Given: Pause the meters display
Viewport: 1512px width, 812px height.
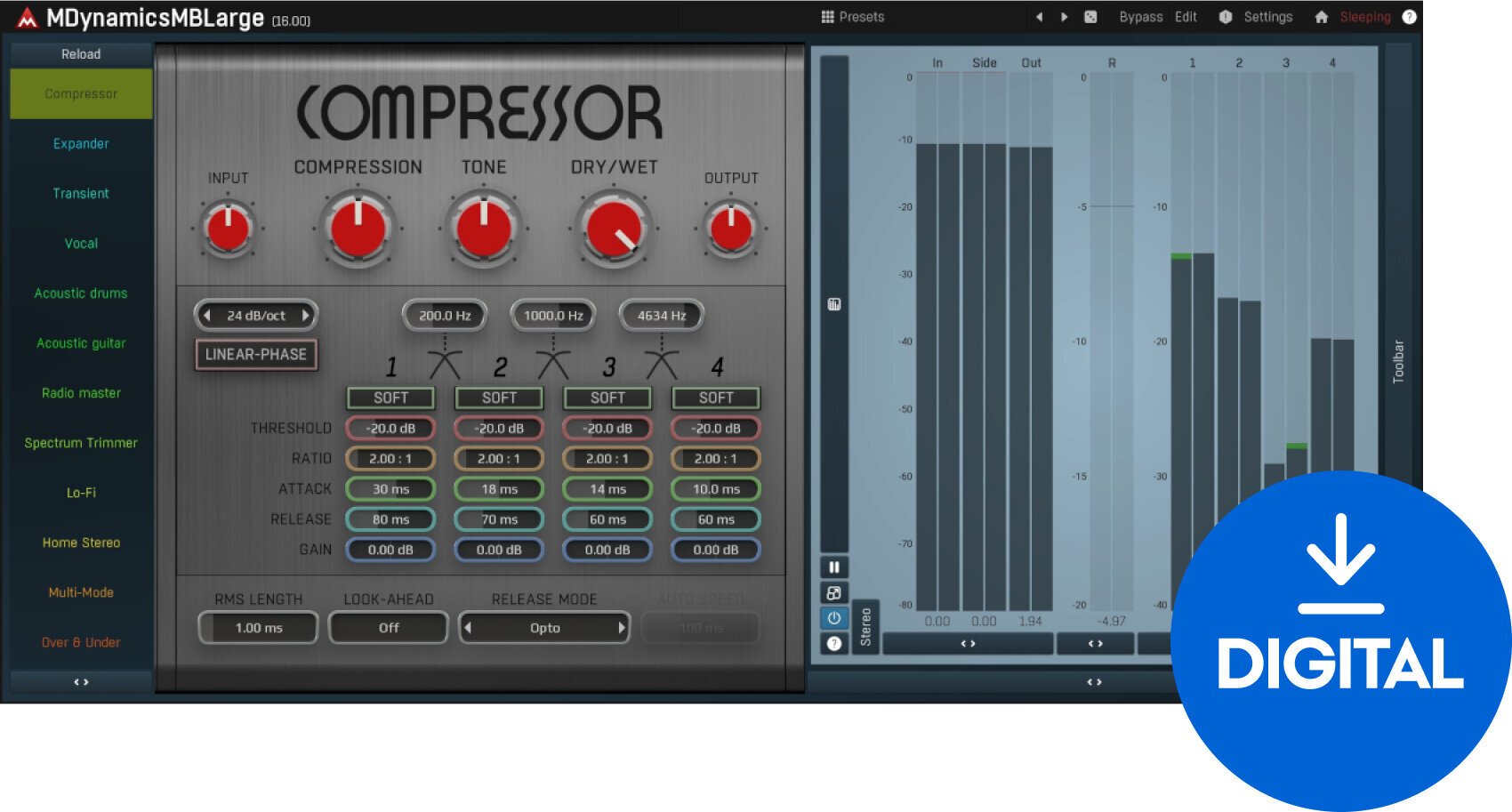Looking at the screenshot, I should tap(833, 567).
